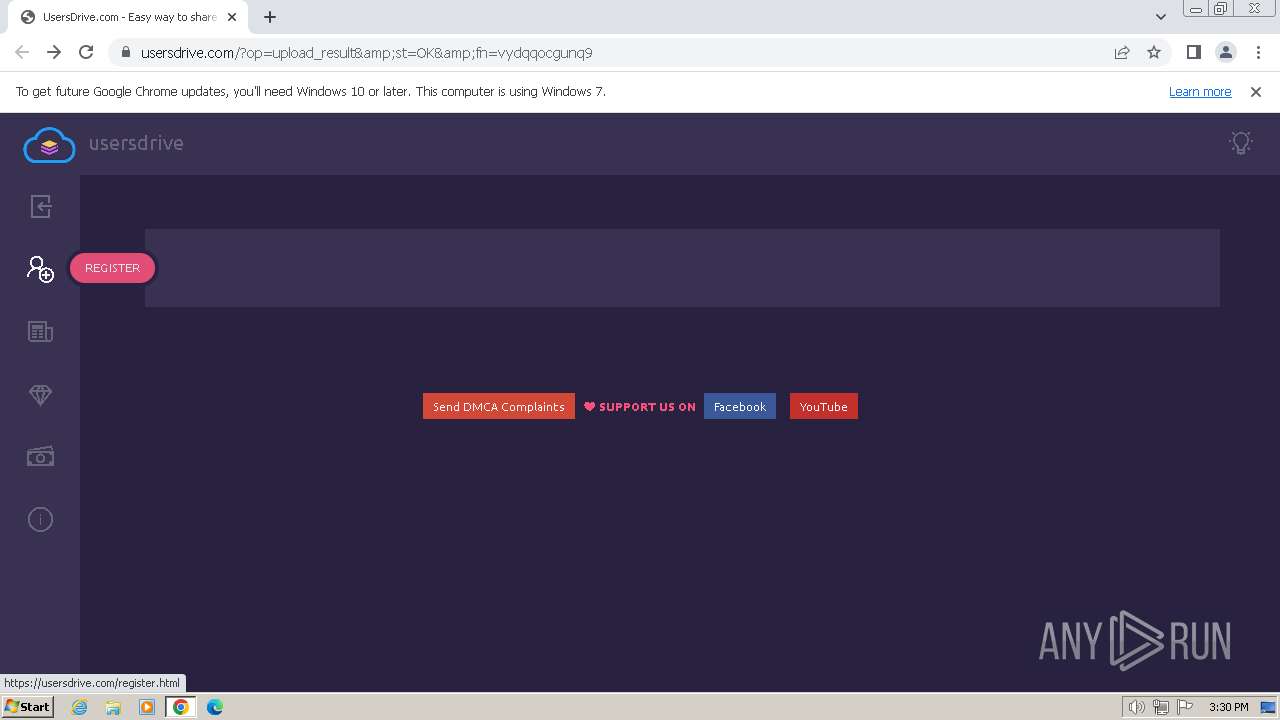
Task: Open tab search dropdown arrow
Action: [x=1160, y=17]
